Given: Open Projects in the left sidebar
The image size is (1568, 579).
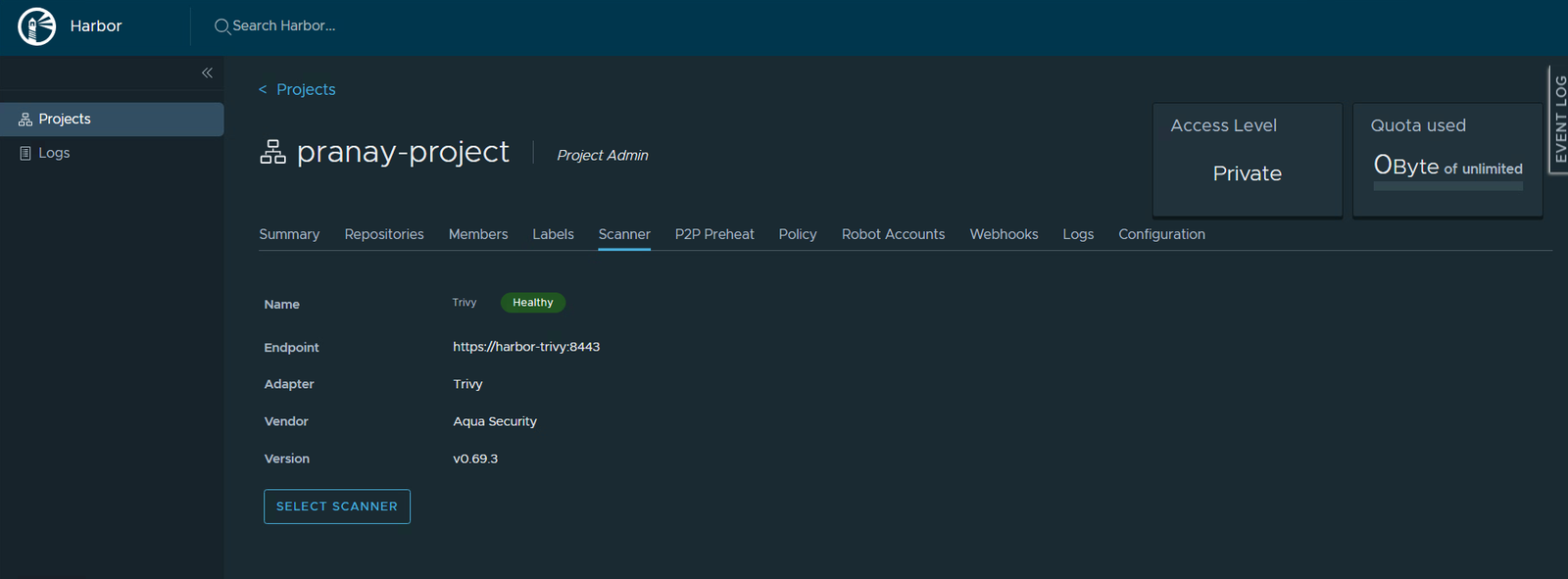Looking at the screenshot, I should [x=112, y=120].
